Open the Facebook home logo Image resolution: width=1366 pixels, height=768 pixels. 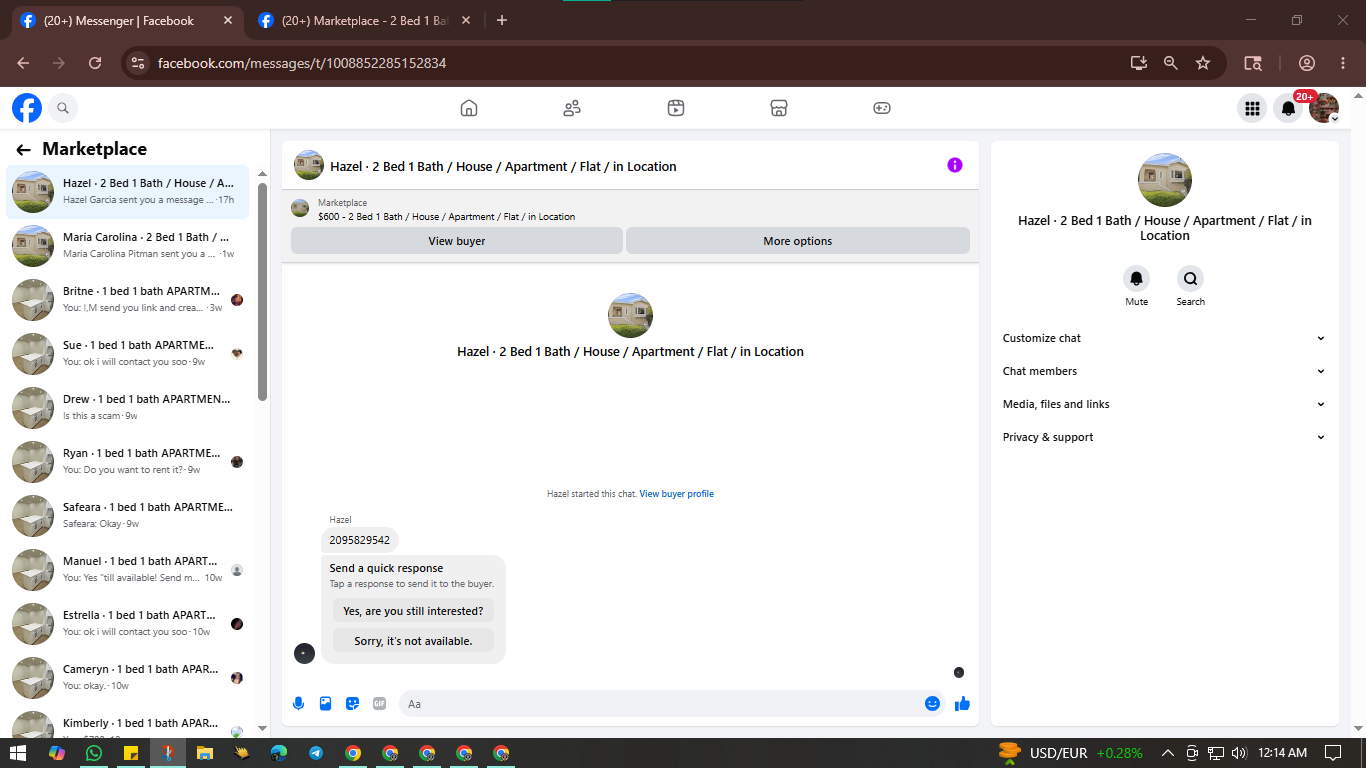pos(27,108)
